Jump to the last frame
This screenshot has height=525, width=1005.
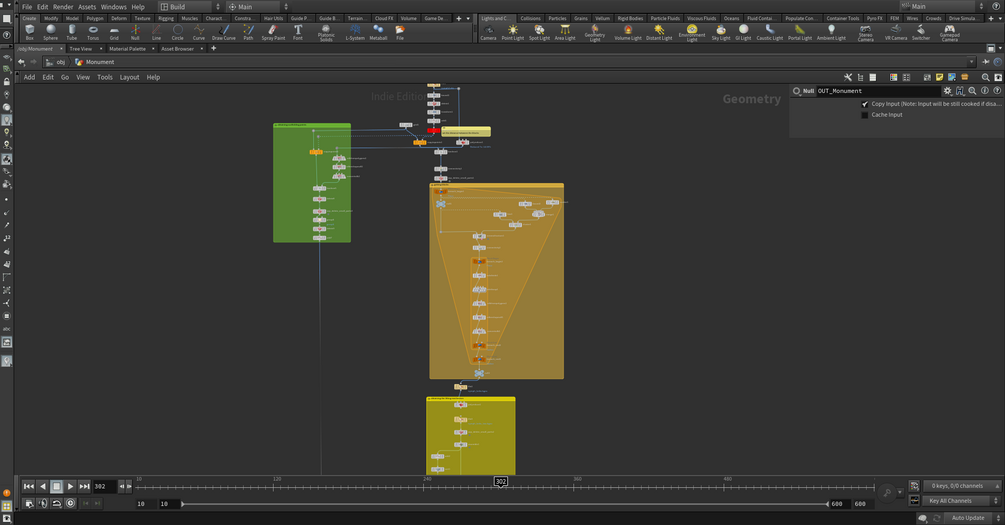(85, 487)
